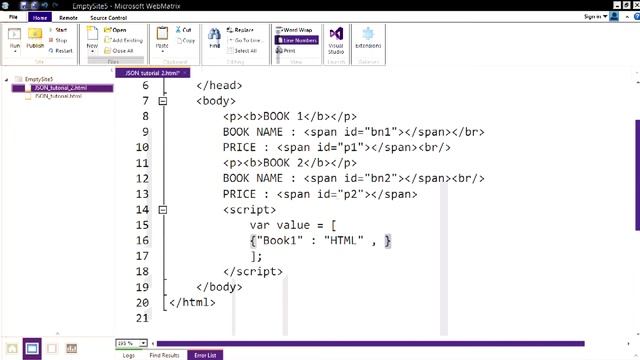The width and height of the screenshot is (640, 360).
Task: Open the File menu
Action: coord(13,17)
